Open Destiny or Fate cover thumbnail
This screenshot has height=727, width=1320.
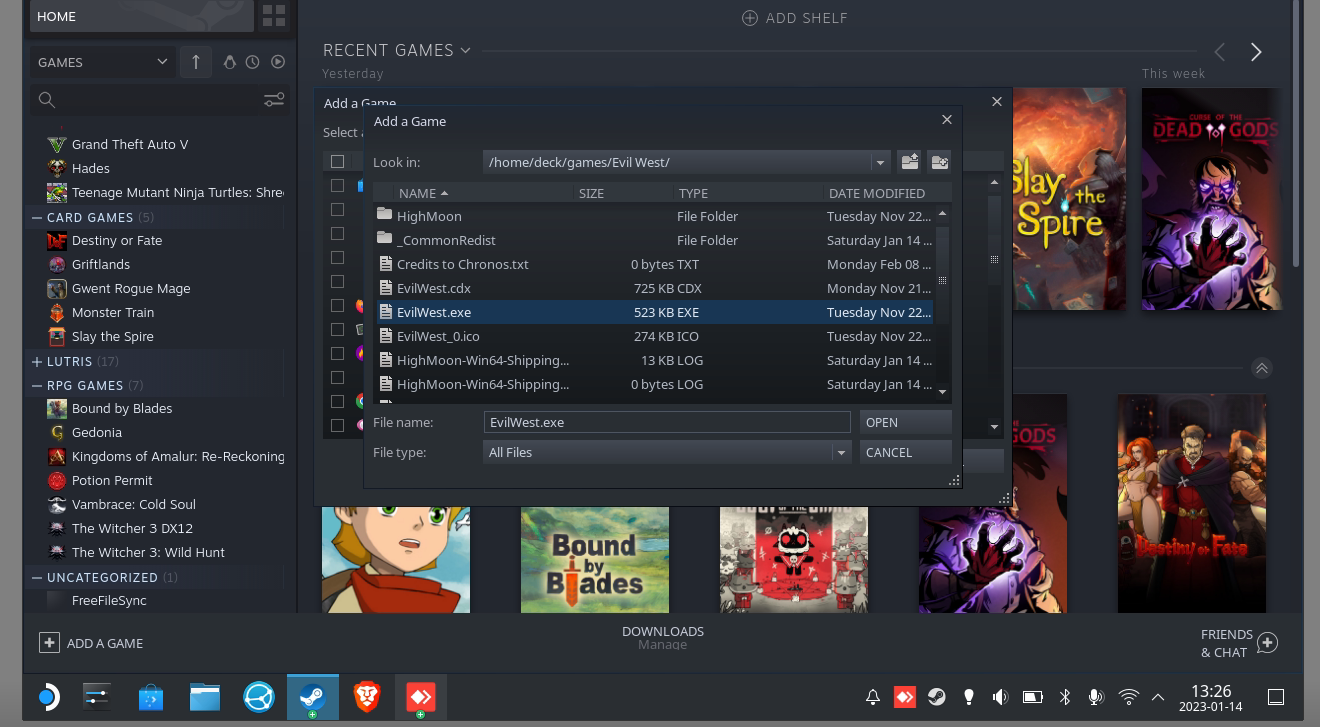pos(1192,503)
